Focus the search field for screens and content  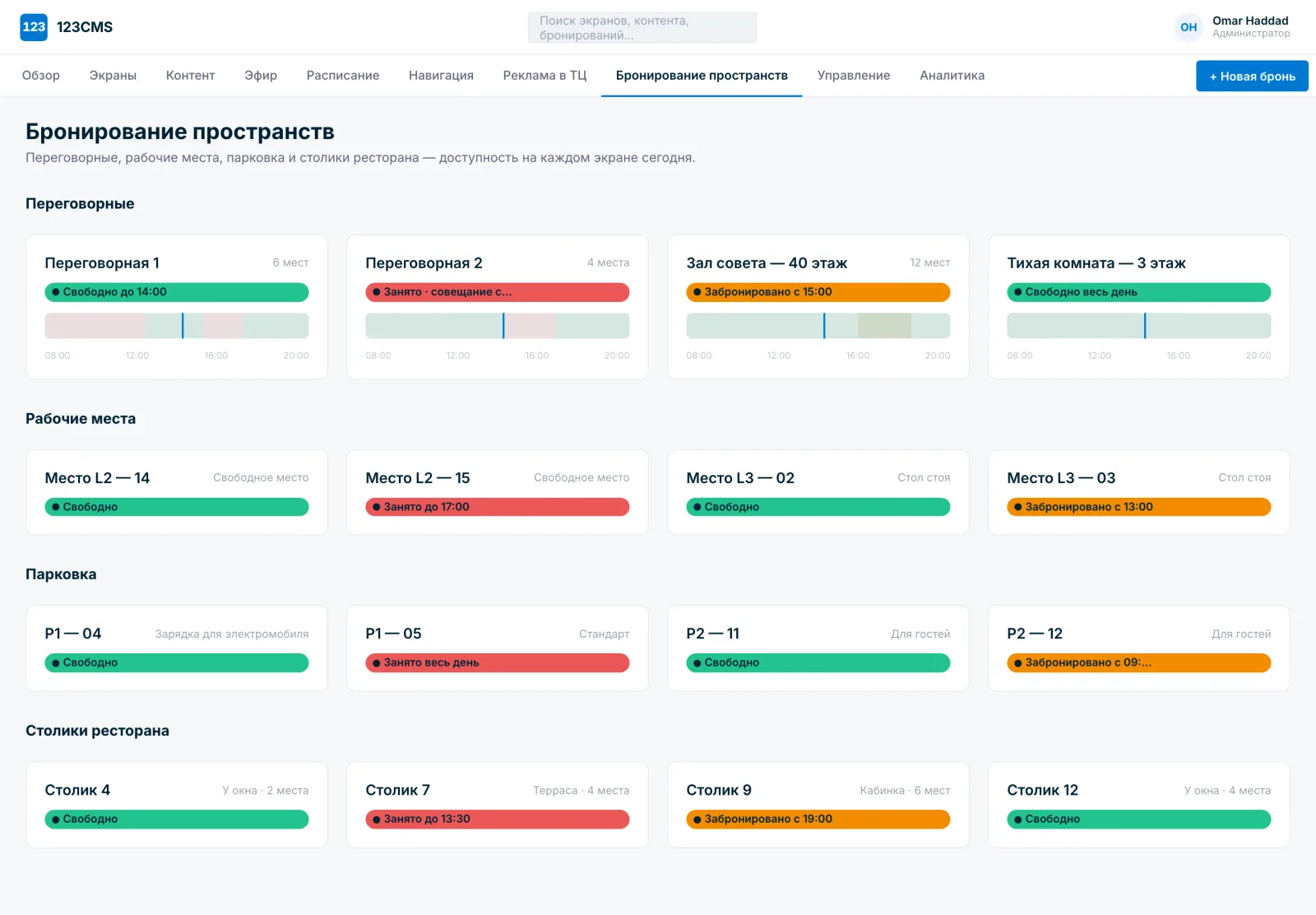click(x=642, y=27)
